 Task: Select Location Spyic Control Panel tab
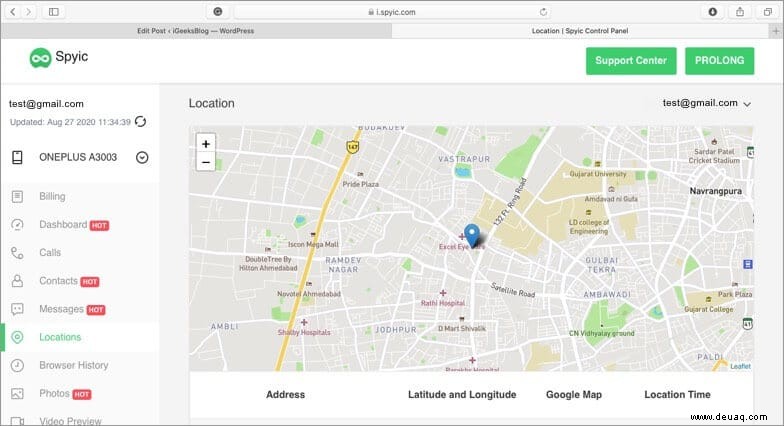coord(580,31)
